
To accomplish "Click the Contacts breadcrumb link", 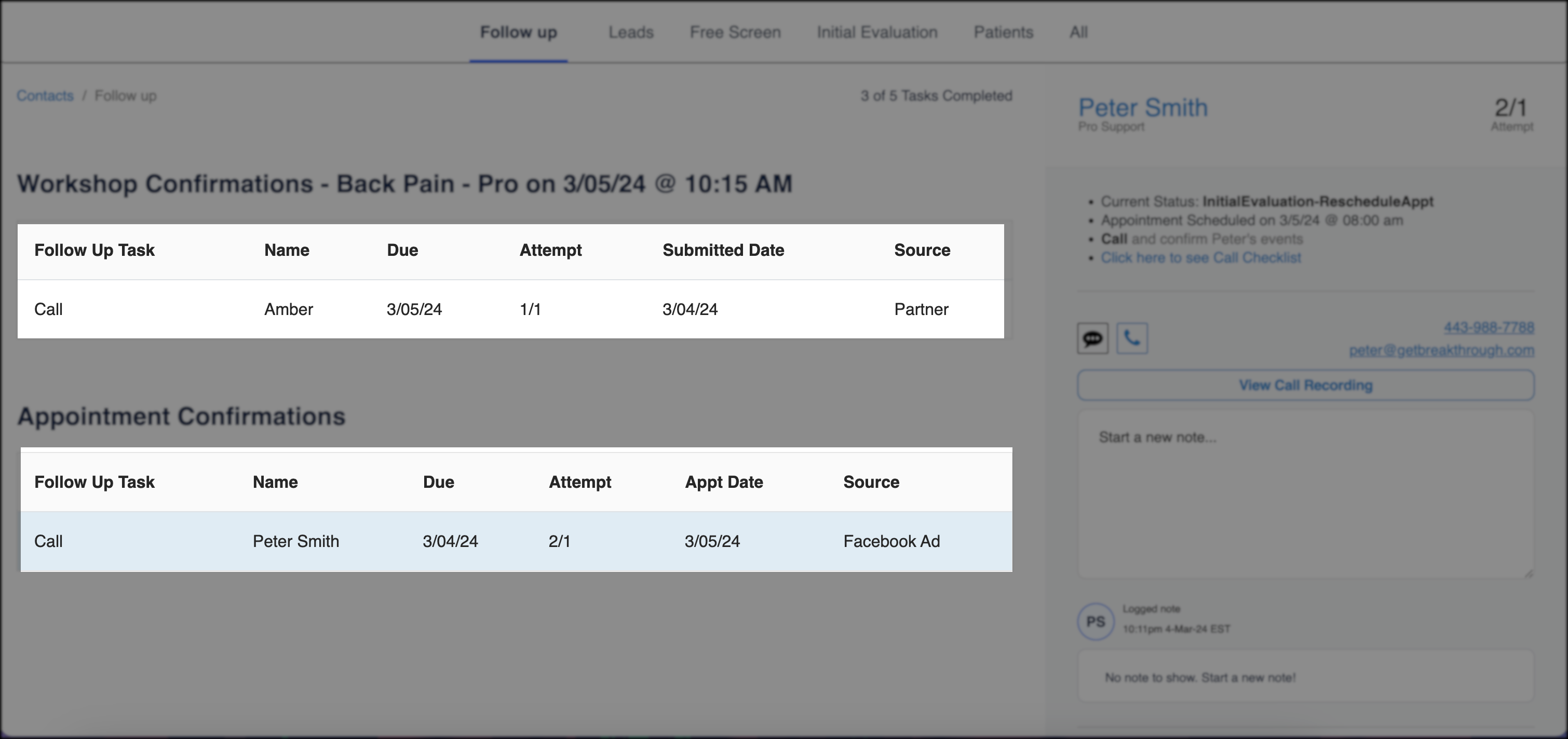I will [45, 96].
